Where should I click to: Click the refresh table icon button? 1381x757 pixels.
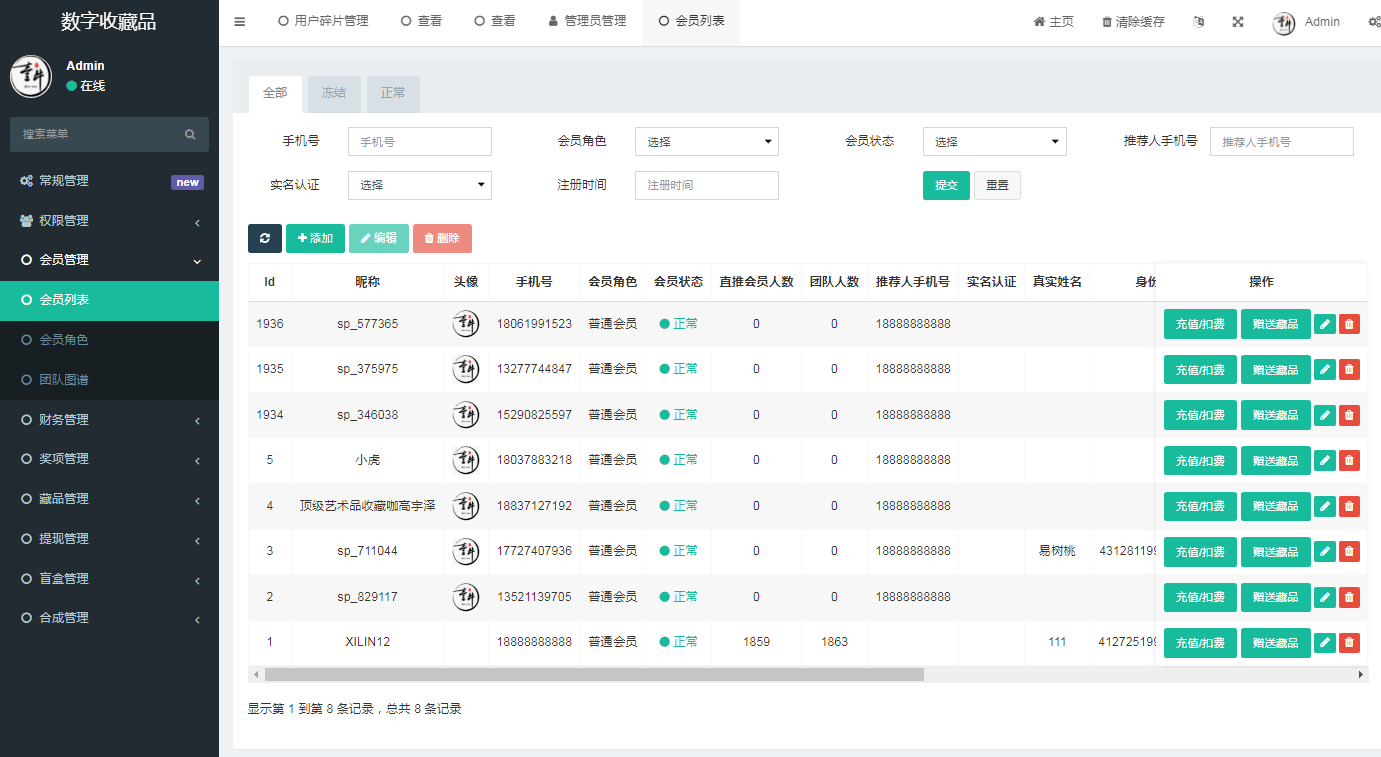(x=265, y=238)
